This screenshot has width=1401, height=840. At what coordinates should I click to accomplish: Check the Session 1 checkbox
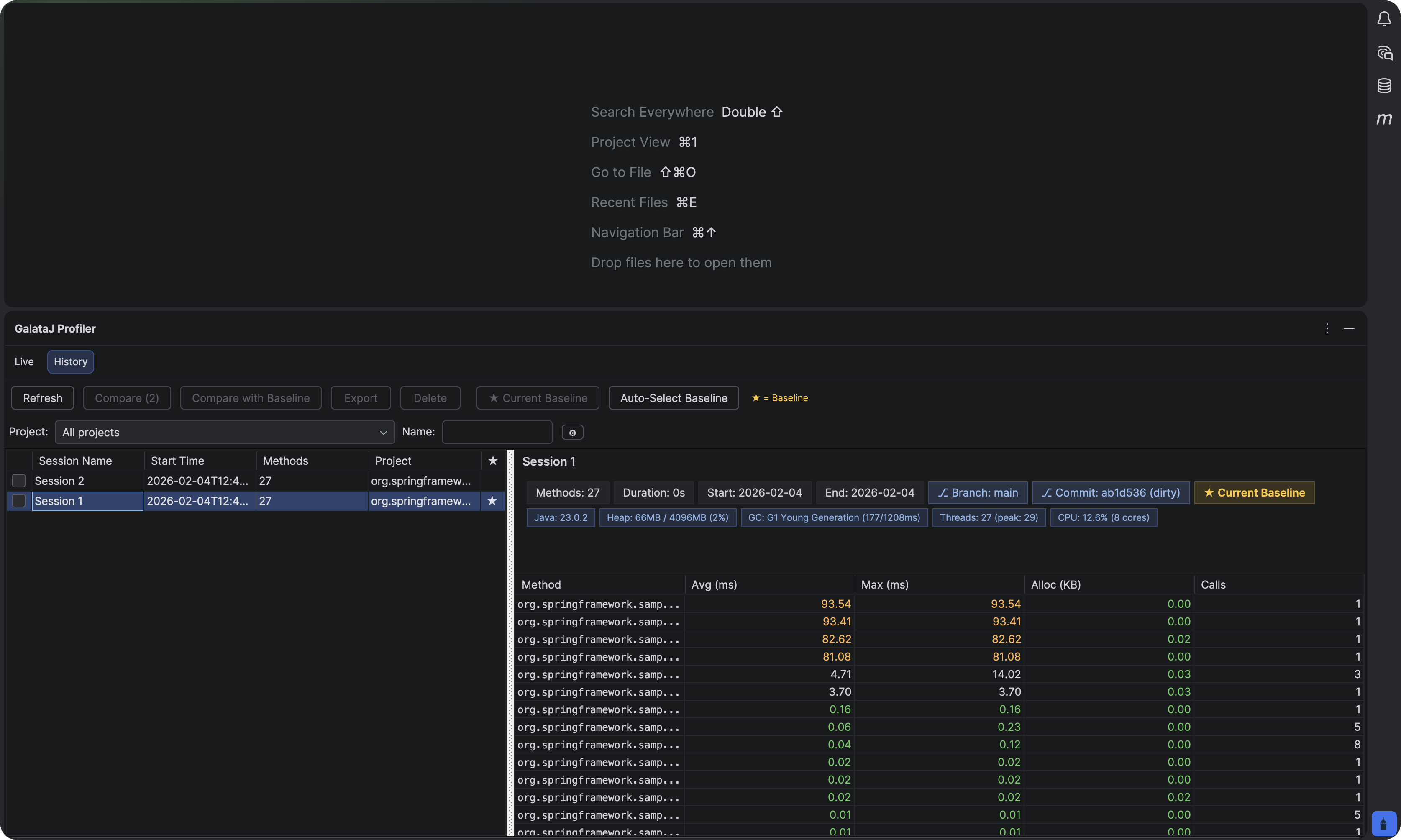point(19,501)
